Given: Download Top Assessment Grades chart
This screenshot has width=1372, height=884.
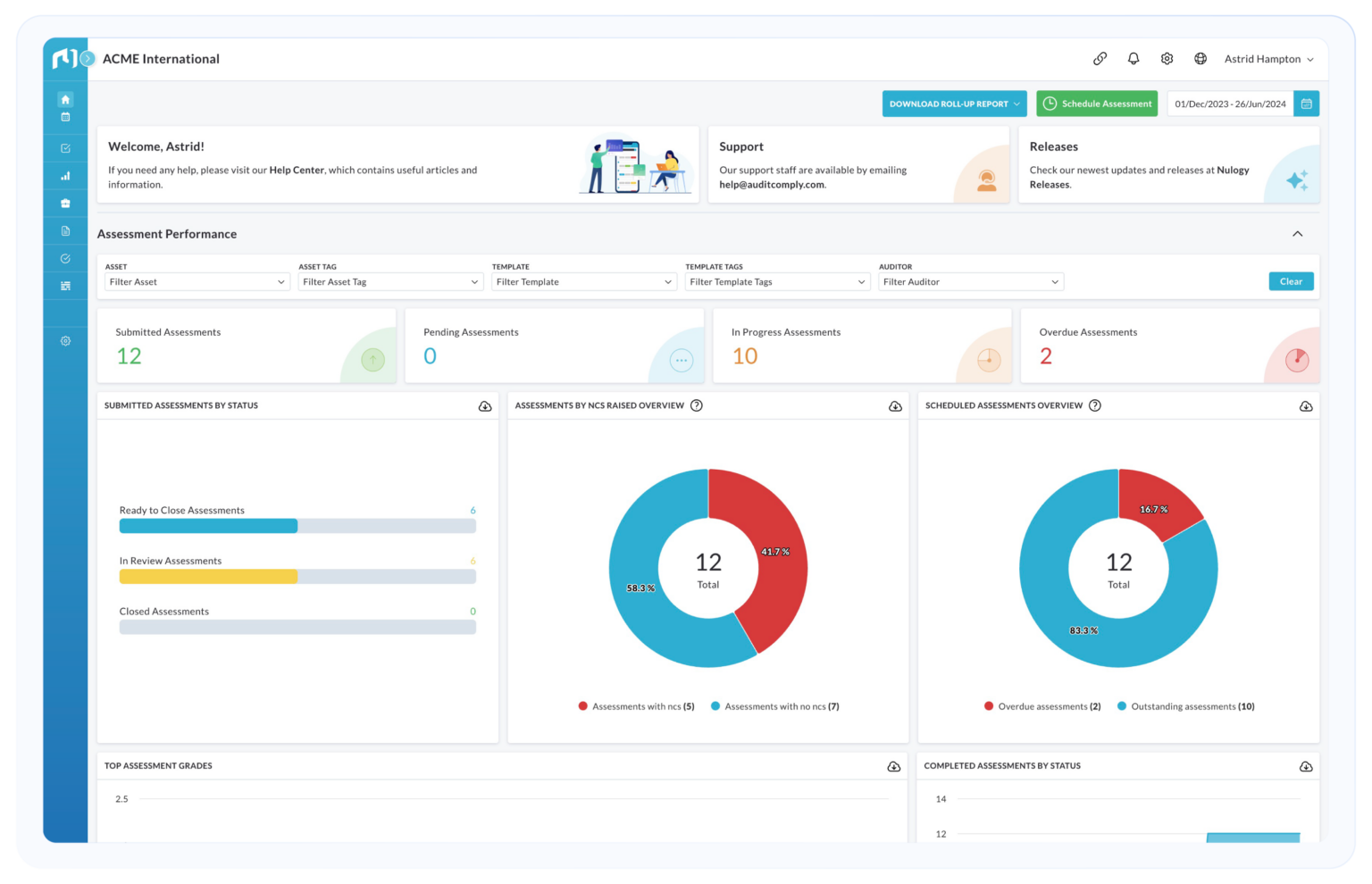Looking at the screenshot, I should (893, 766).
